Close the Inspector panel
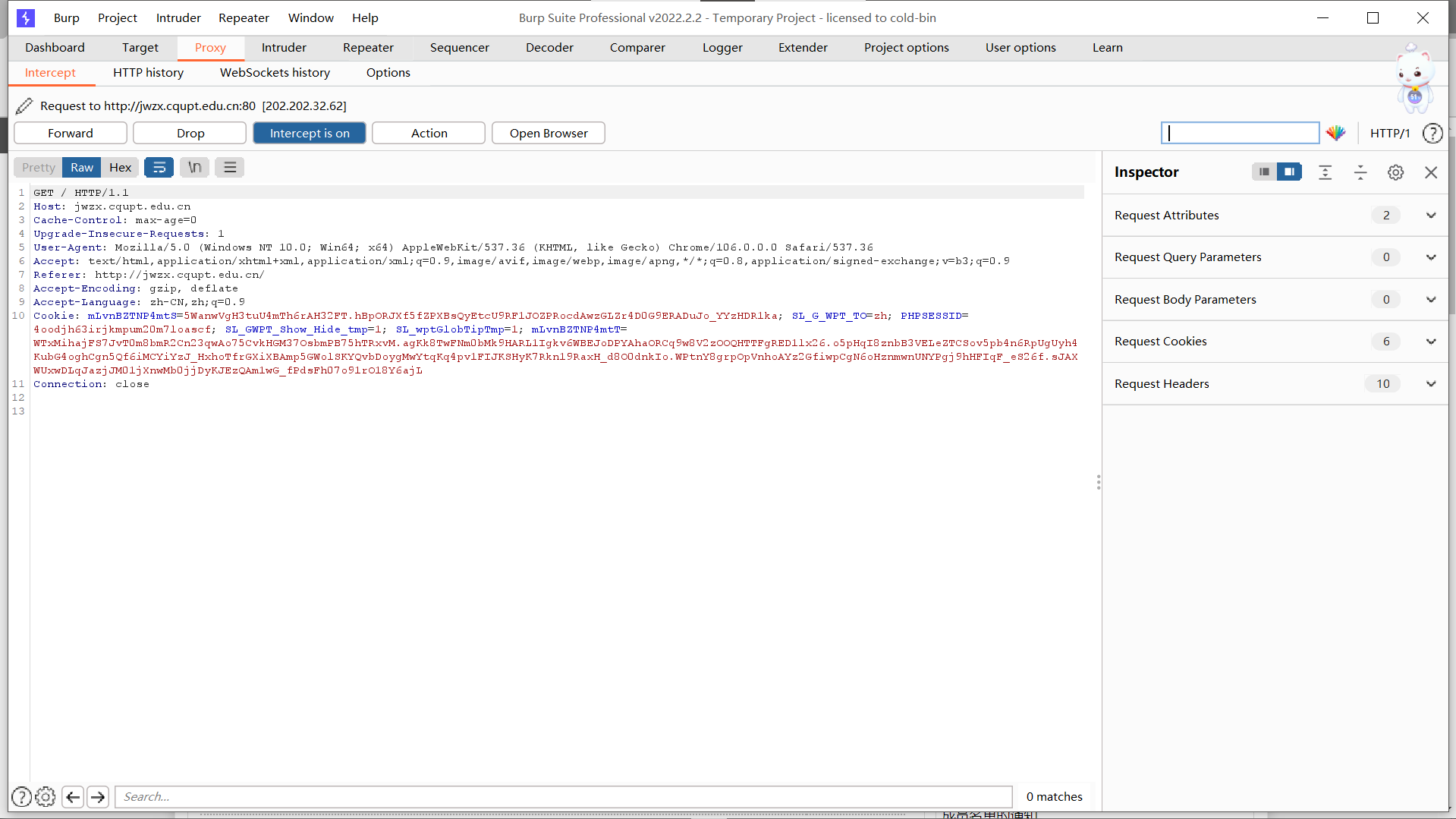Viewport: 1456px width, 819px height. coord(1431,172)
